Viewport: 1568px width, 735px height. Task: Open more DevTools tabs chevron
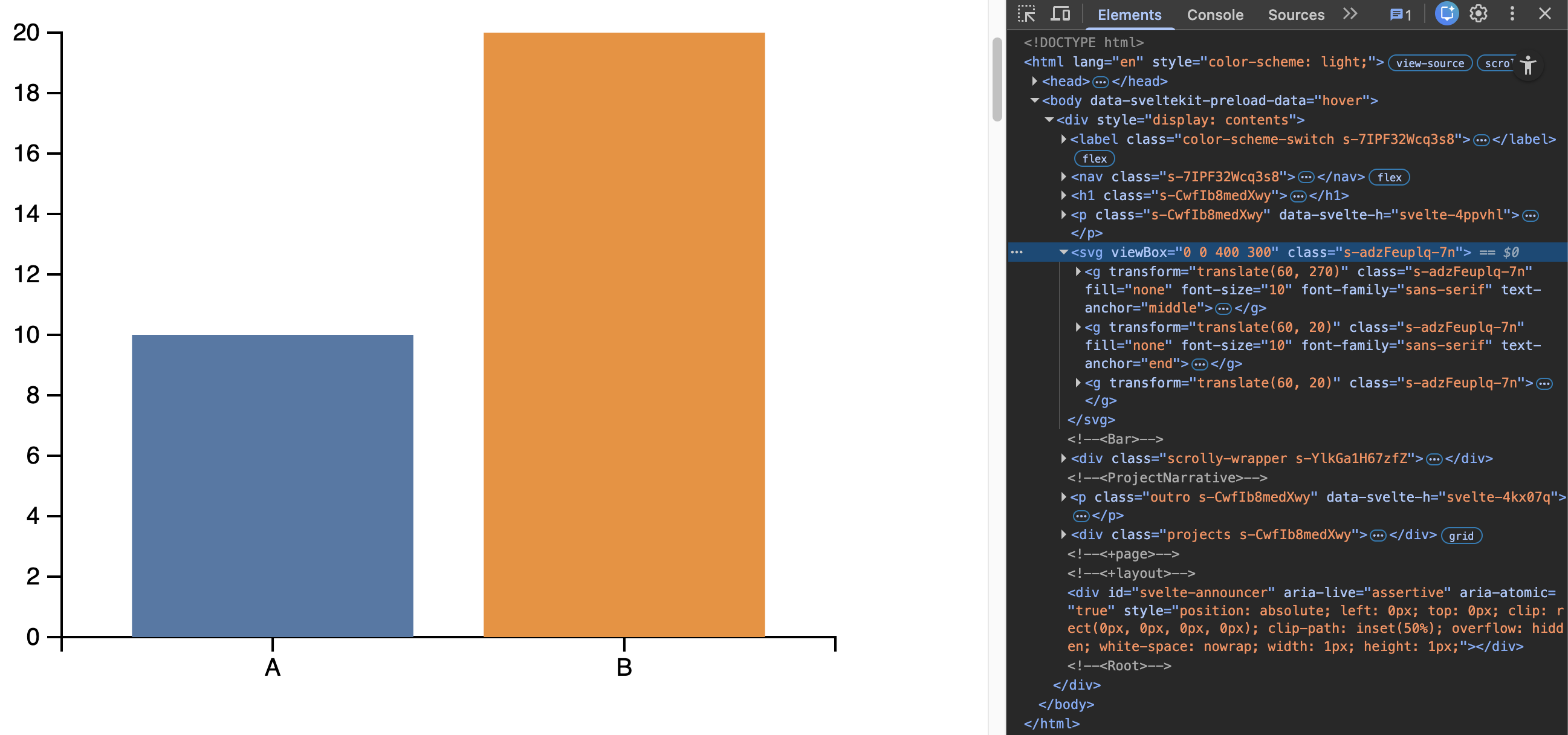click(x=1350, y=14)
